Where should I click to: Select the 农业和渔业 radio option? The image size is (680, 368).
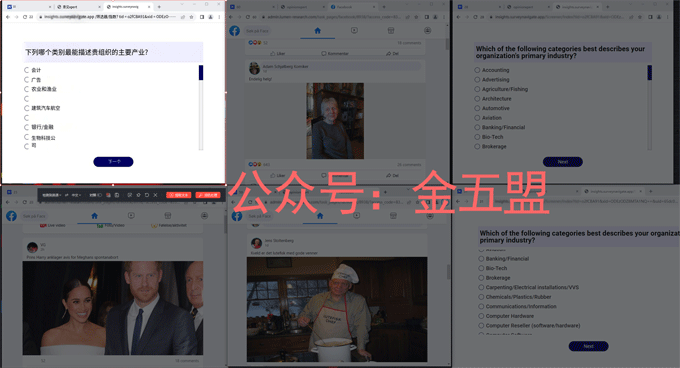click(27, 89)
